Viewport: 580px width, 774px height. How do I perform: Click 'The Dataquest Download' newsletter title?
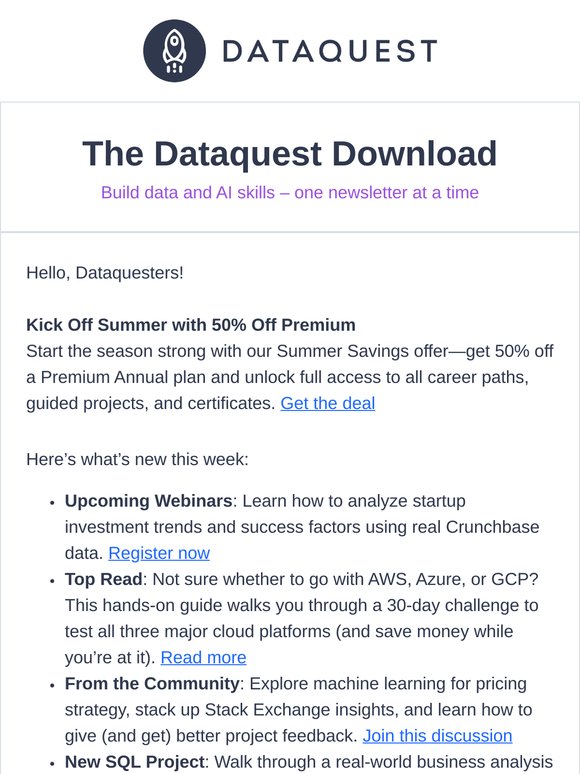click(x=290, y=154)
